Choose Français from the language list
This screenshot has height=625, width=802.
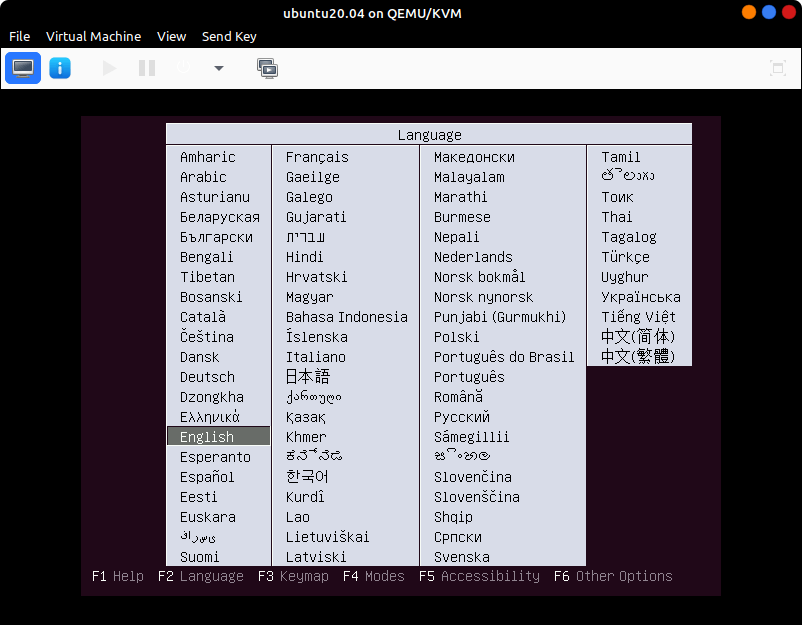coord(317,157)
